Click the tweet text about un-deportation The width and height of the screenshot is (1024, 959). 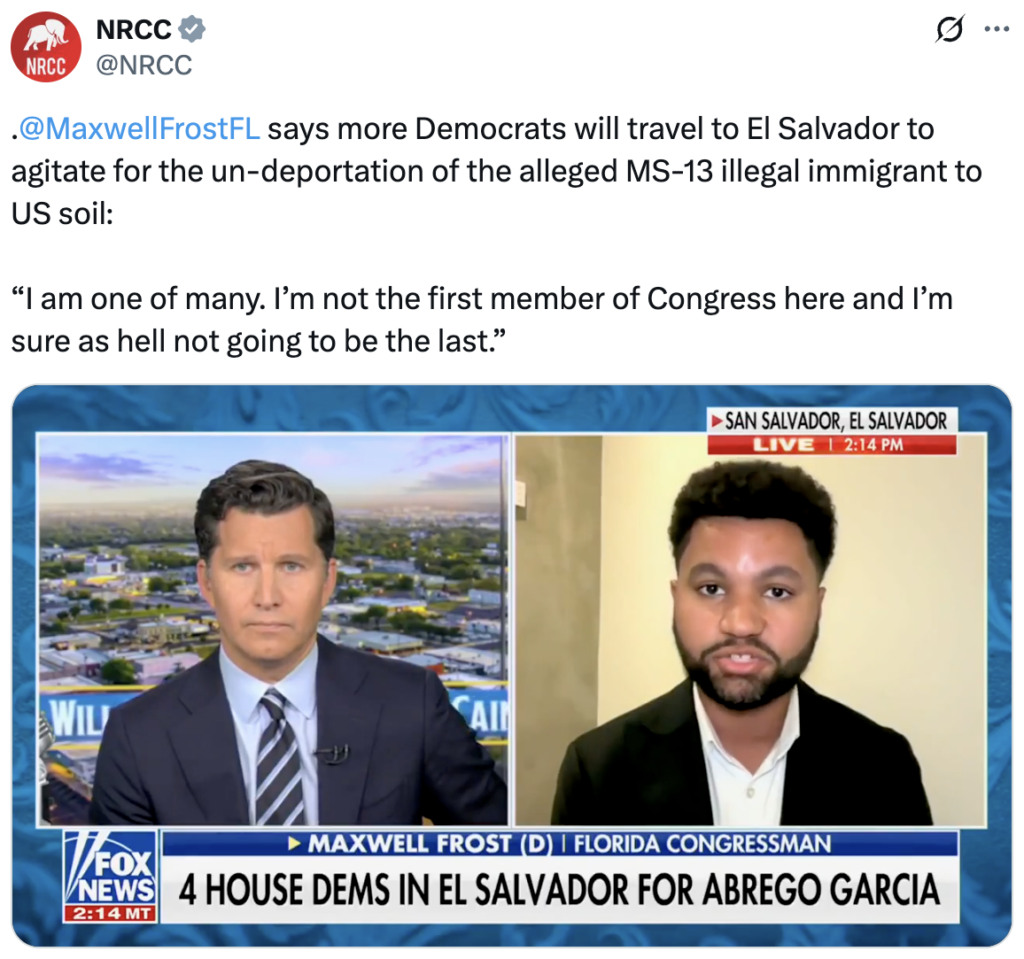pos(496,171)
